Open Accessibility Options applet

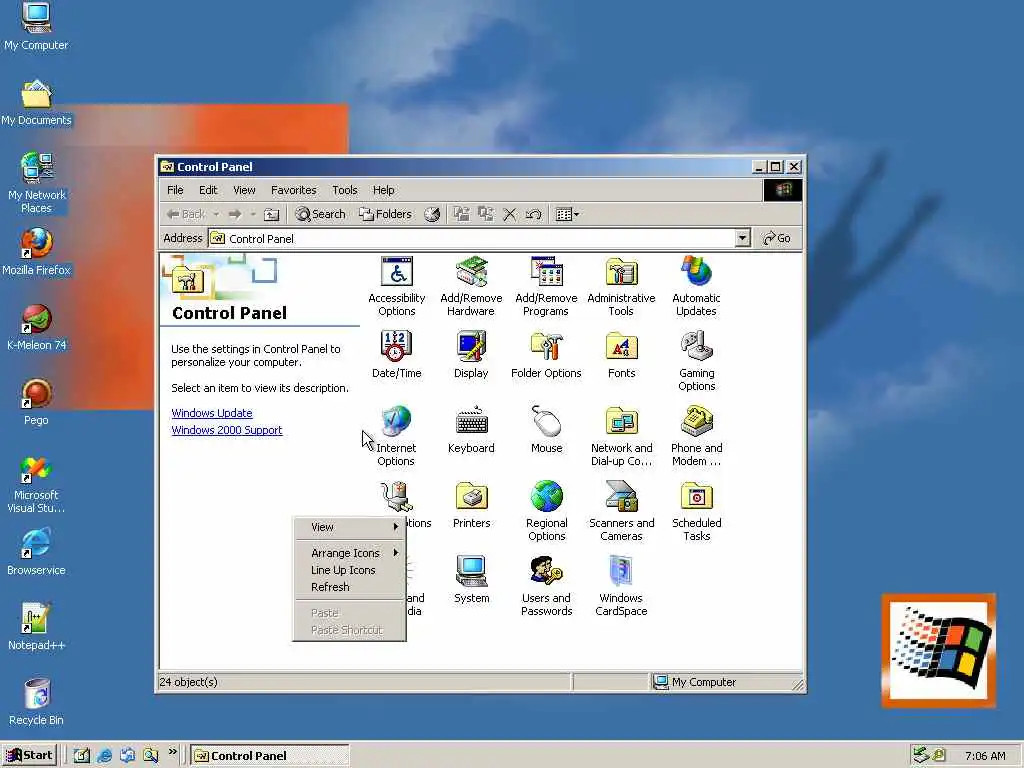tap(396, 286)
